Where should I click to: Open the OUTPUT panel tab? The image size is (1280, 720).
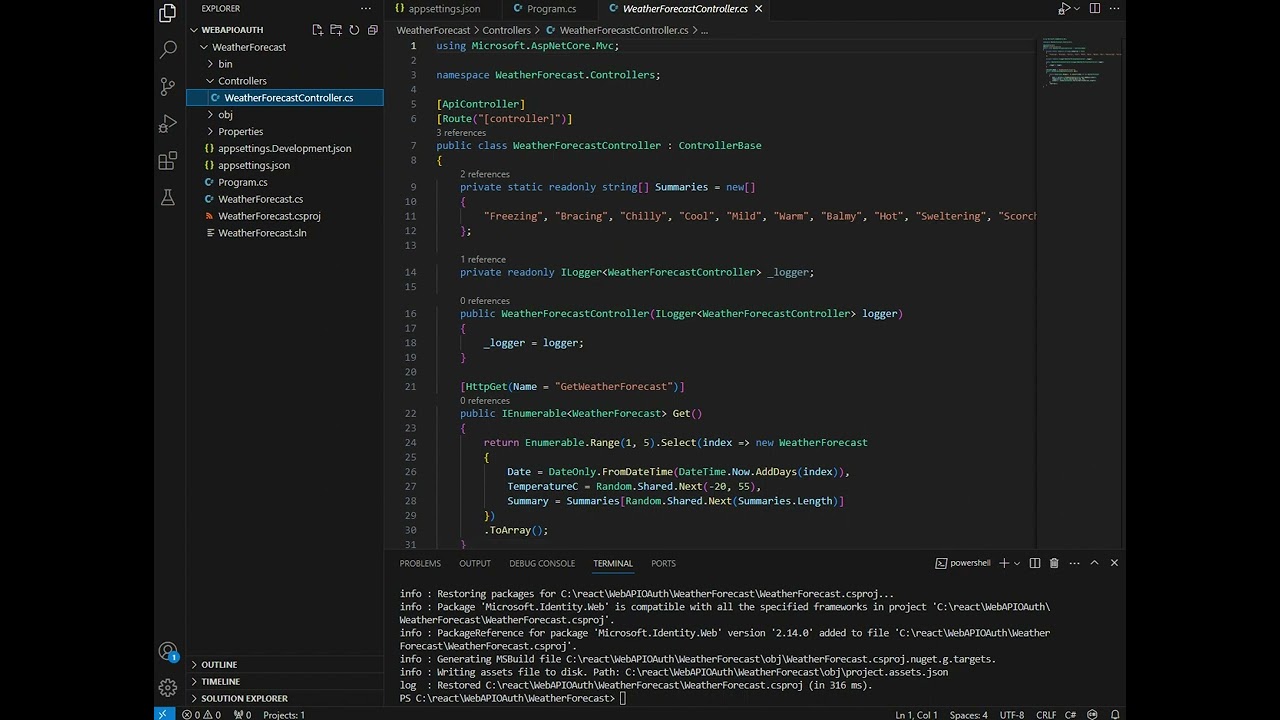[x=475, y=563]
